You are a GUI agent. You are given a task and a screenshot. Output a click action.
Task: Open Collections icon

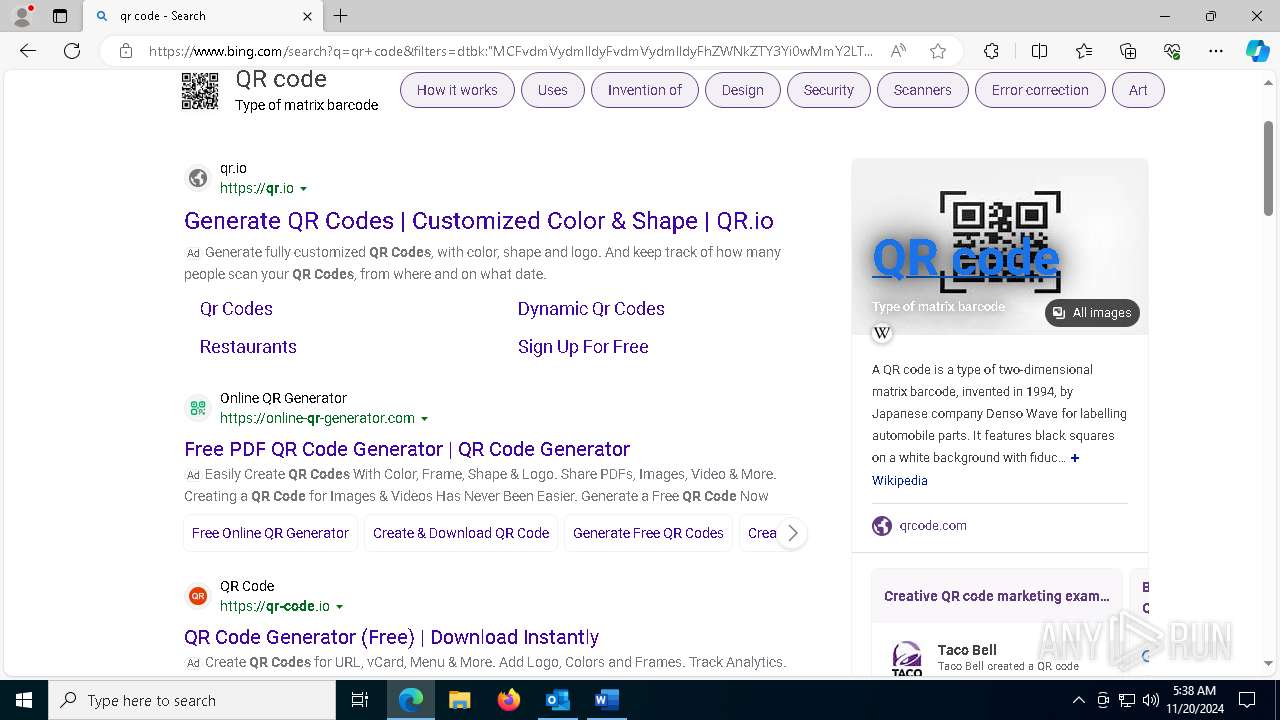[1128, 51]
